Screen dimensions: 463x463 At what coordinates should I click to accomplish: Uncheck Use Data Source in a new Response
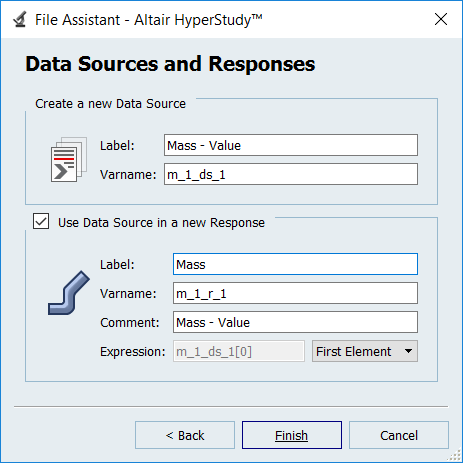(x=41, y=221)
